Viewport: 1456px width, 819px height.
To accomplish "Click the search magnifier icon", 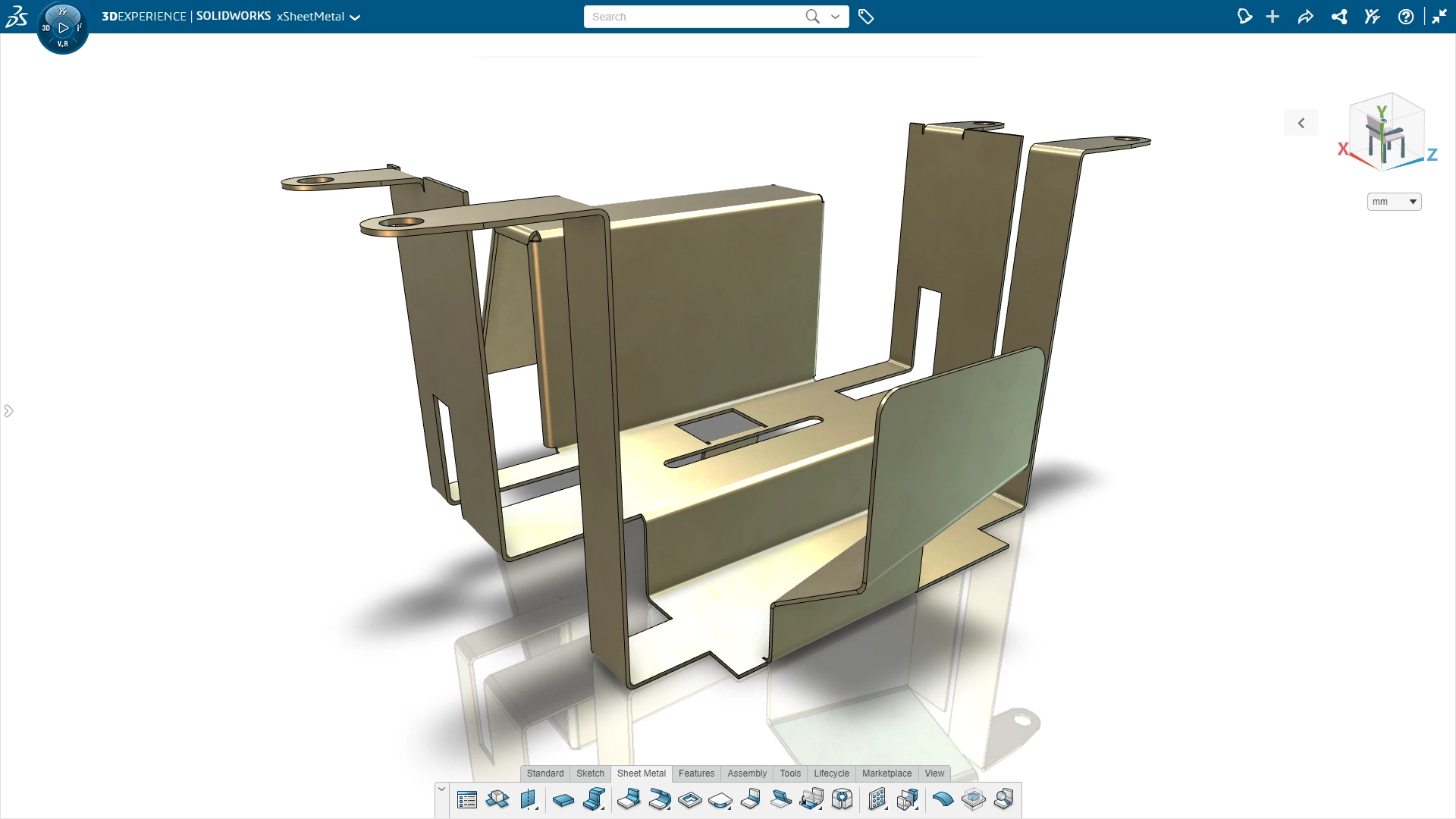I will point(812,17).
